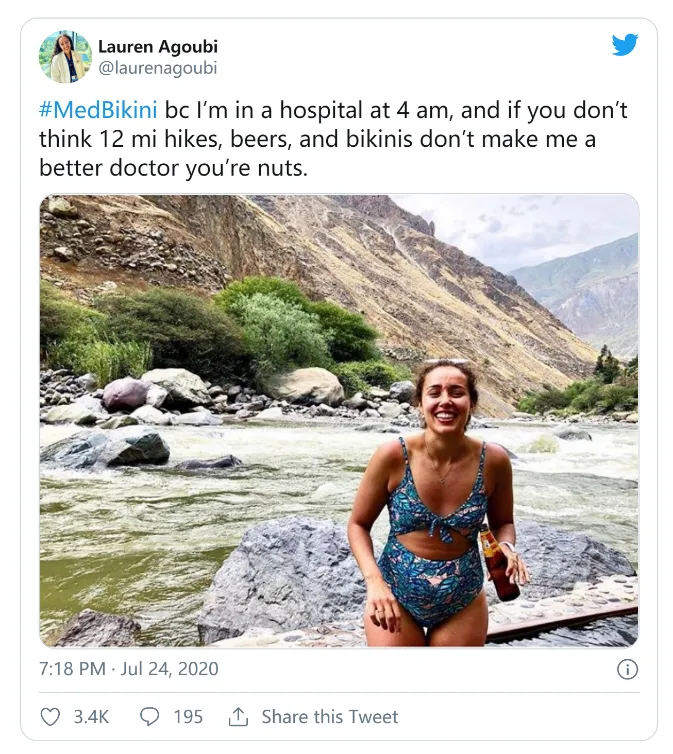Like the tweet with the heart icon

(x=50, y=717)
